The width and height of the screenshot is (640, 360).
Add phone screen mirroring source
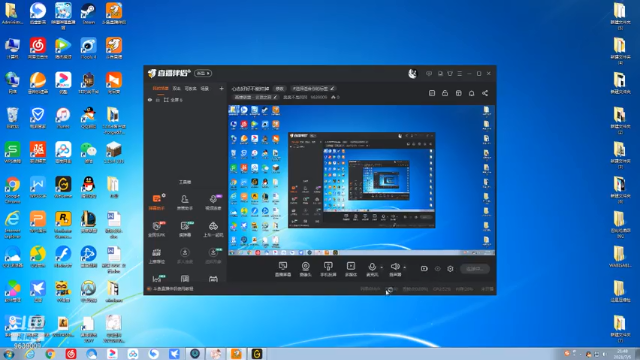[328, 269]
